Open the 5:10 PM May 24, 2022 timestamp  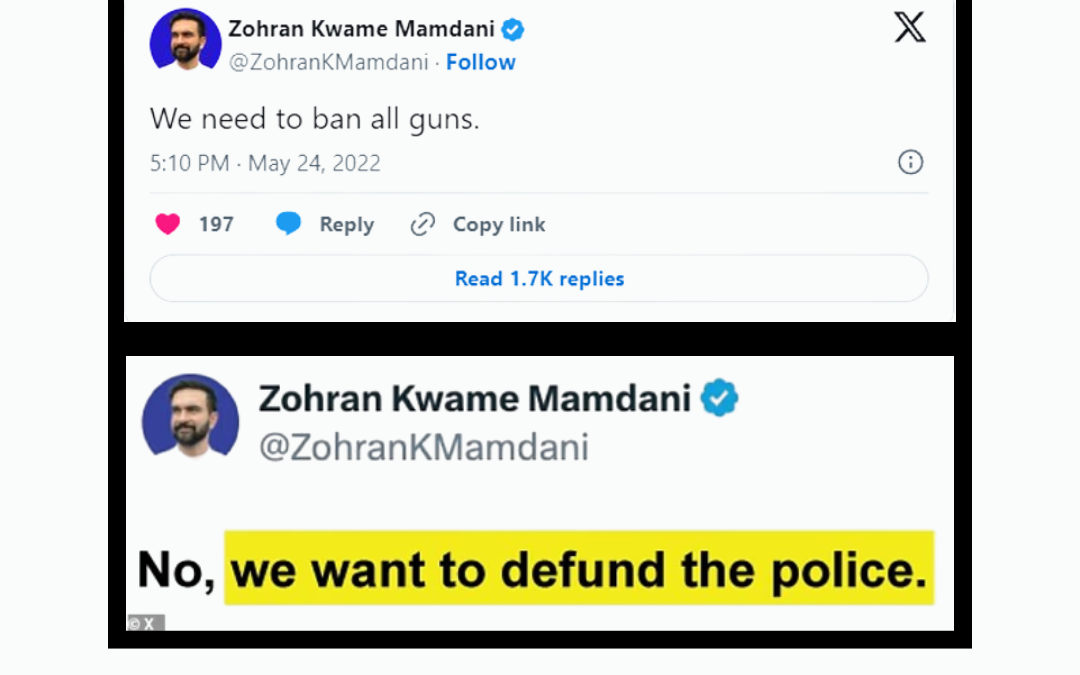pos(265,163)
